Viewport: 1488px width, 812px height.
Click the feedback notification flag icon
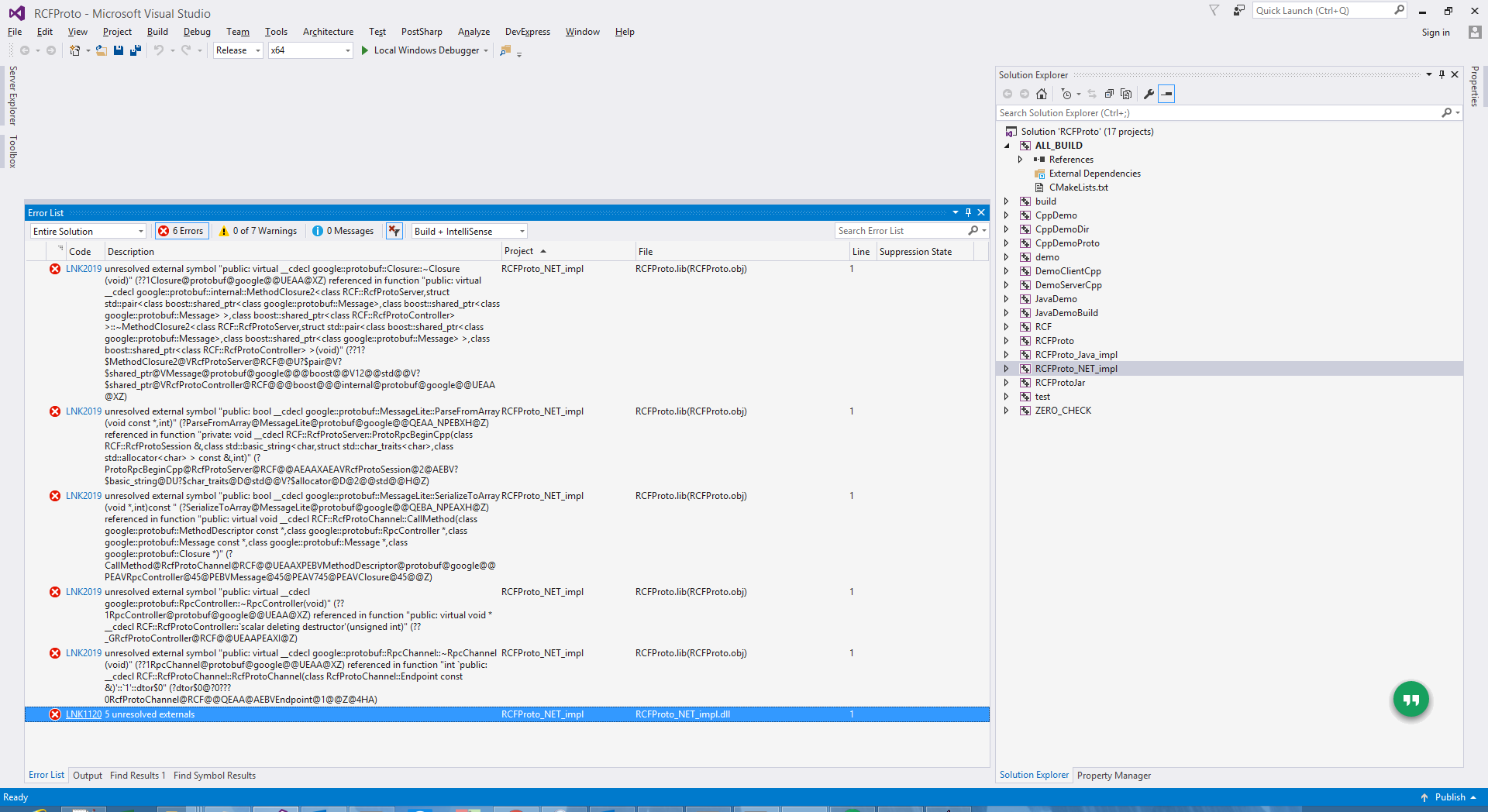coord(1239,11)
